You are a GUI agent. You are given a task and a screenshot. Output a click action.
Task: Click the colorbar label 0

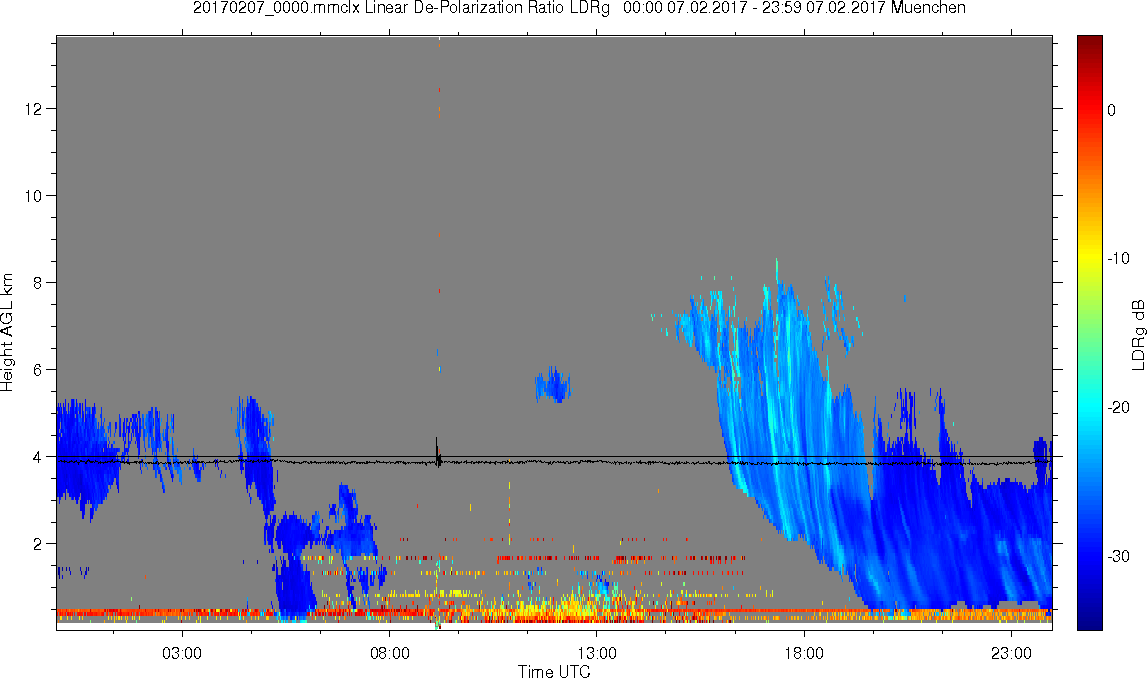[x=1112, y=110]
